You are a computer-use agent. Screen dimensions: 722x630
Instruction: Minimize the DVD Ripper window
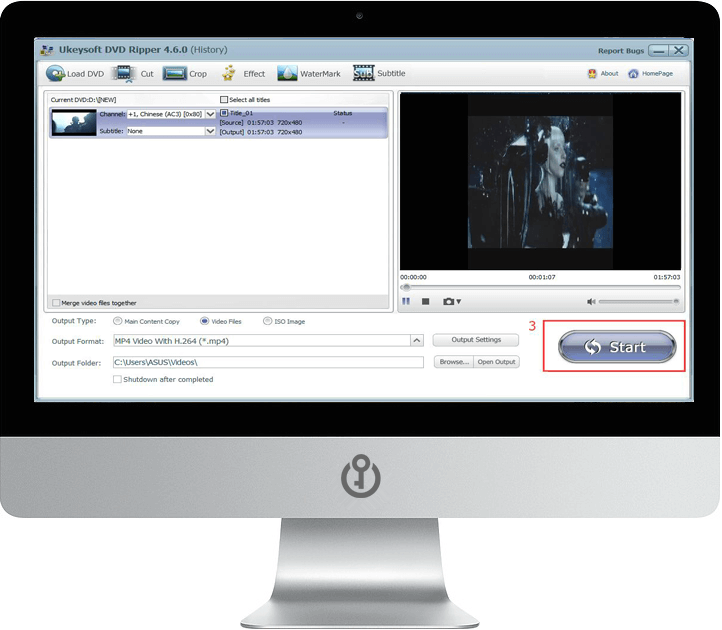[658, 51]
